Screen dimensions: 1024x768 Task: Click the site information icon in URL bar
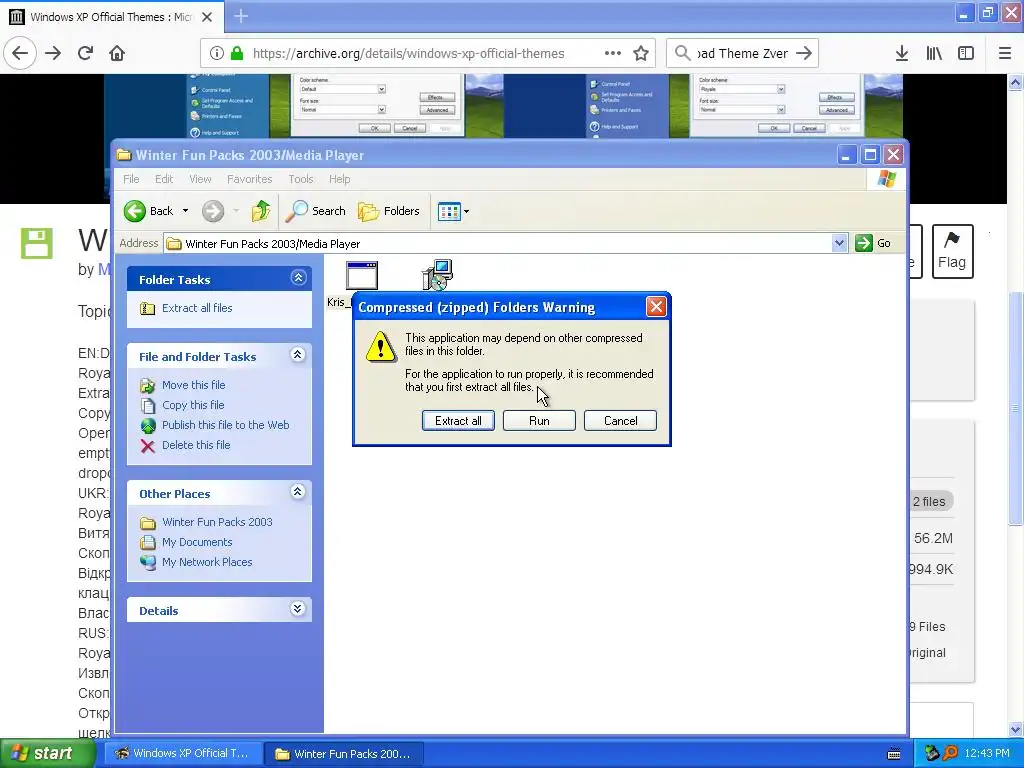[216, 54]
